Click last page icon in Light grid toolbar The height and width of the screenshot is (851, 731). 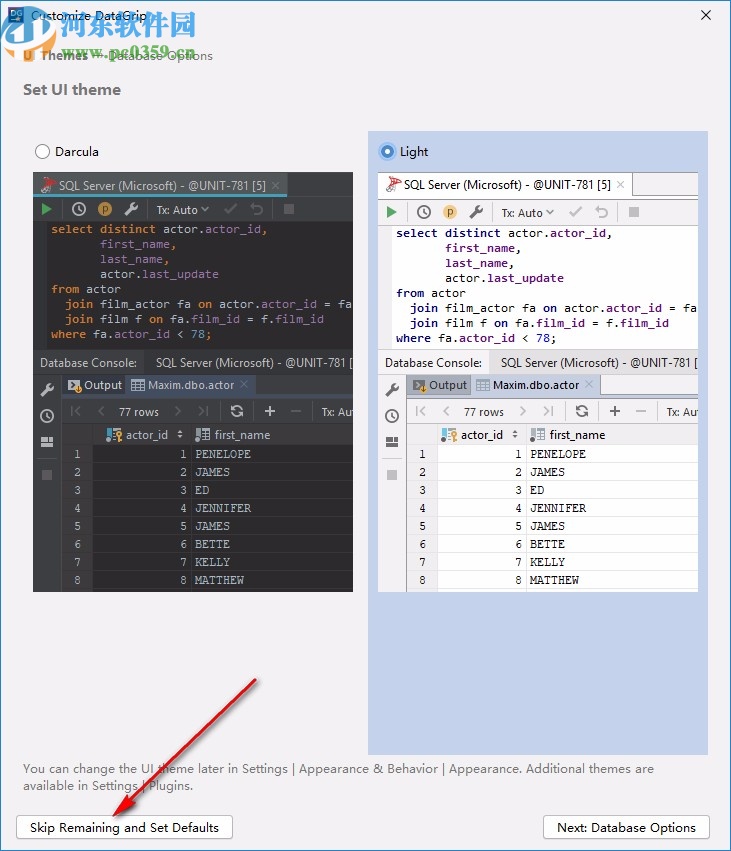[x=549, y=411]
